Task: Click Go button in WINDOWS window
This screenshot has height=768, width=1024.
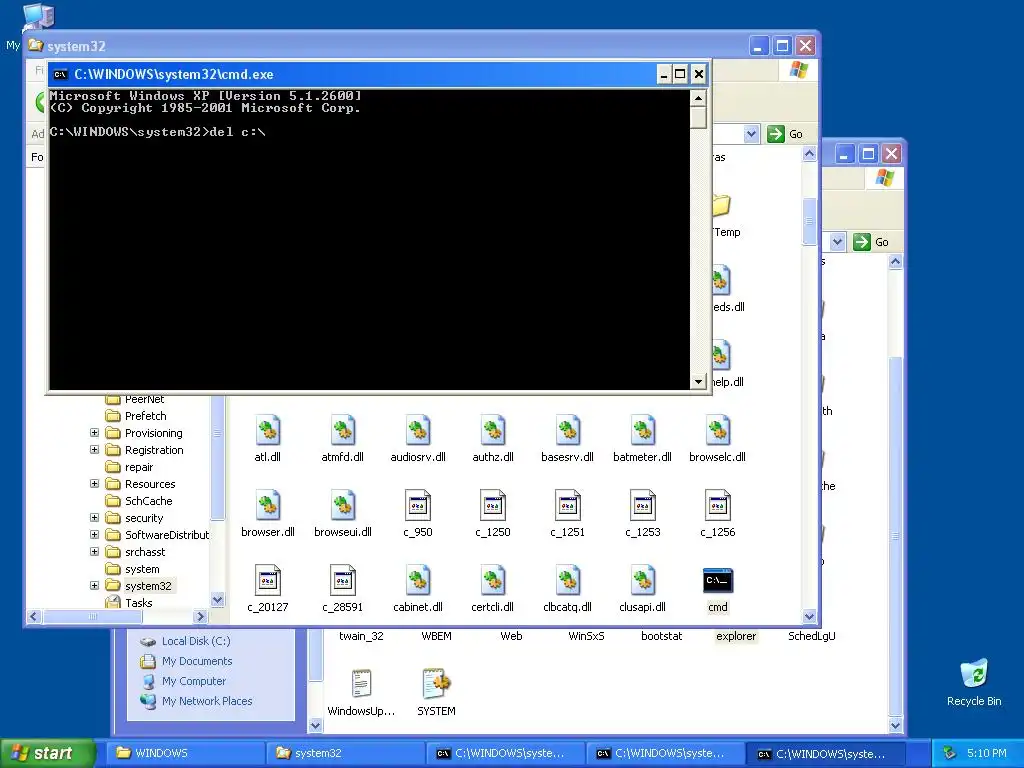Action: 872,242
